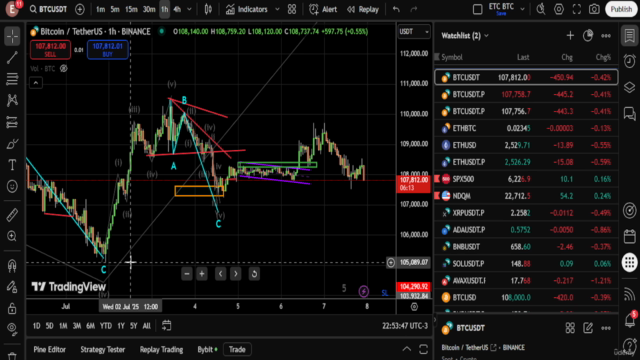This screenshot has height=360, width=640.
Task: Hide all drawings eye icon
Action: tap(12, 329)
